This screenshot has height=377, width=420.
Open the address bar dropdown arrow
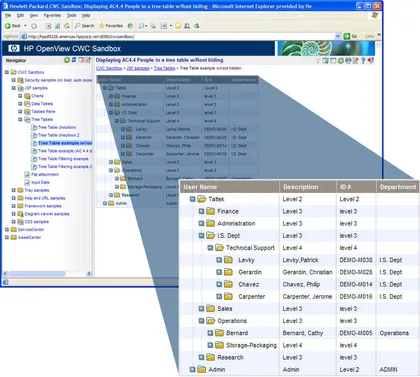point(338,36)
